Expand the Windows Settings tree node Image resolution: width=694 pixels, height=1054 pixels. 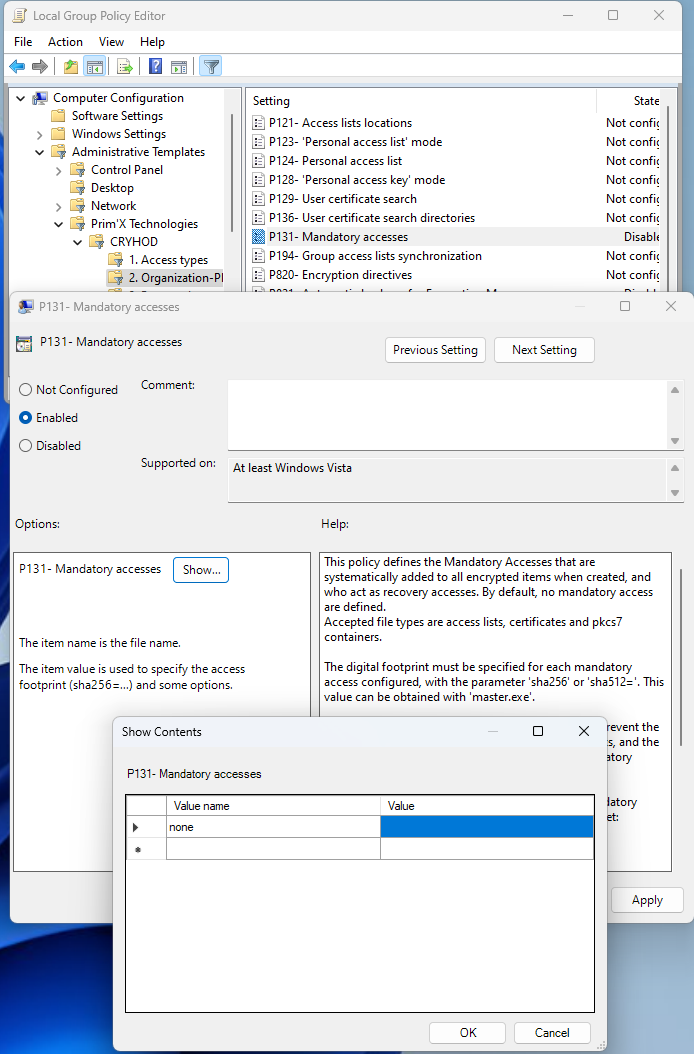coord(40,134)
